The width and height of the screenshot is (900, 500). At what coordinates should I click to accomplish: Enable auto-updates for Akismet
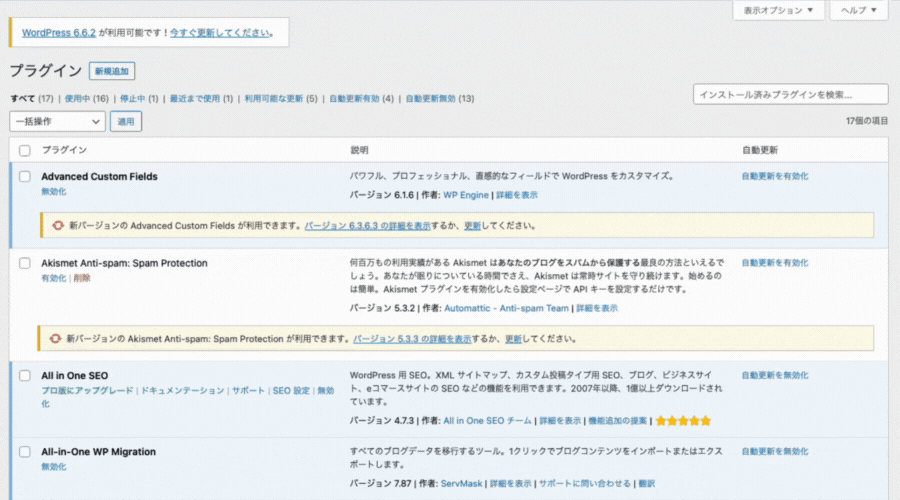pos(775,263)
